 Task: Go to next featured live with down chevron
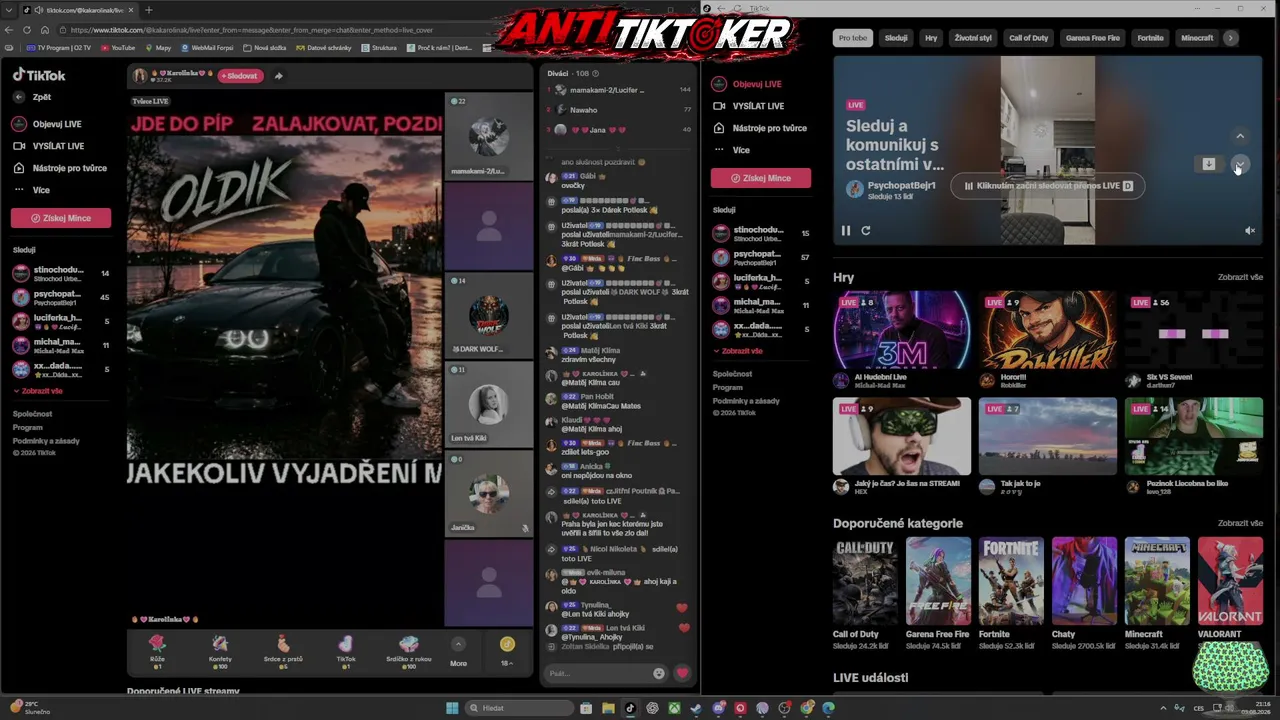pyautogui.click(x=1240, y=164)
